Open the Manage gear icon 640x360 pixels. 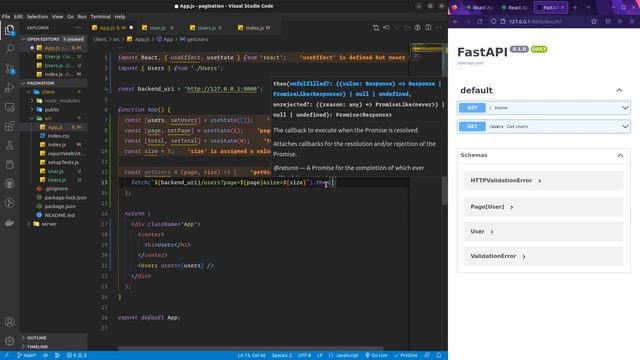[x=9, y=340]
